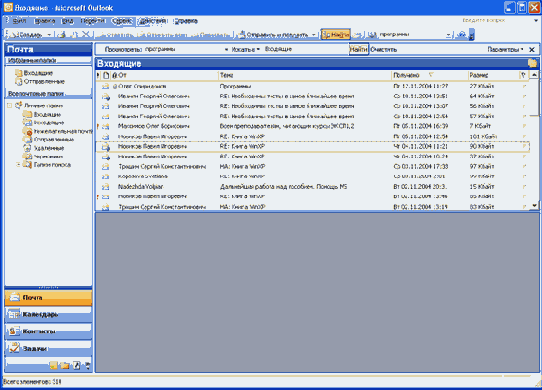Sort messages by the От column header

tap(168, 75)
